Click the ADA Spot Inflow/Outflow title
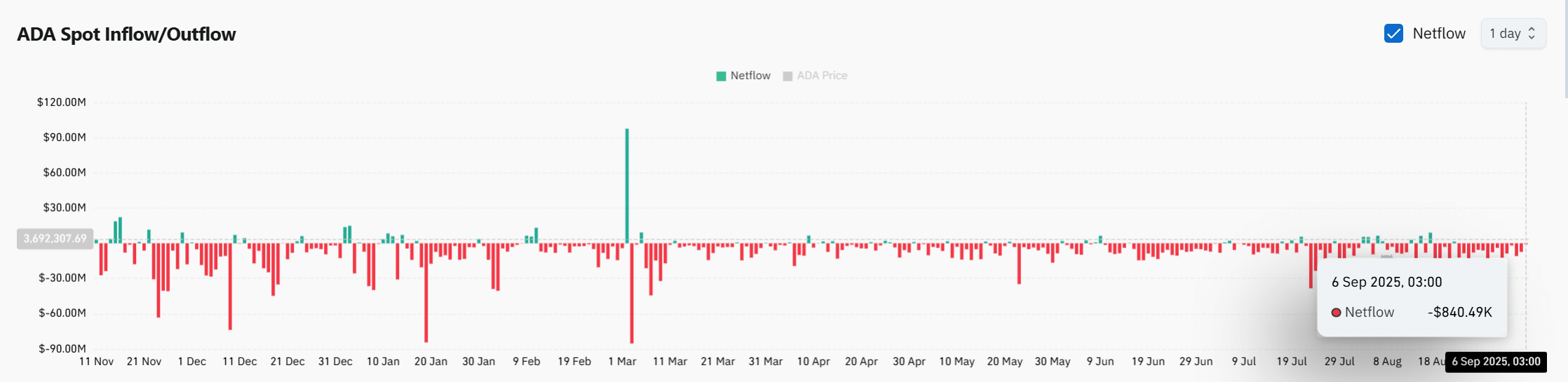1568x382 pixels. pyautogui.click(x=126, y=34)
